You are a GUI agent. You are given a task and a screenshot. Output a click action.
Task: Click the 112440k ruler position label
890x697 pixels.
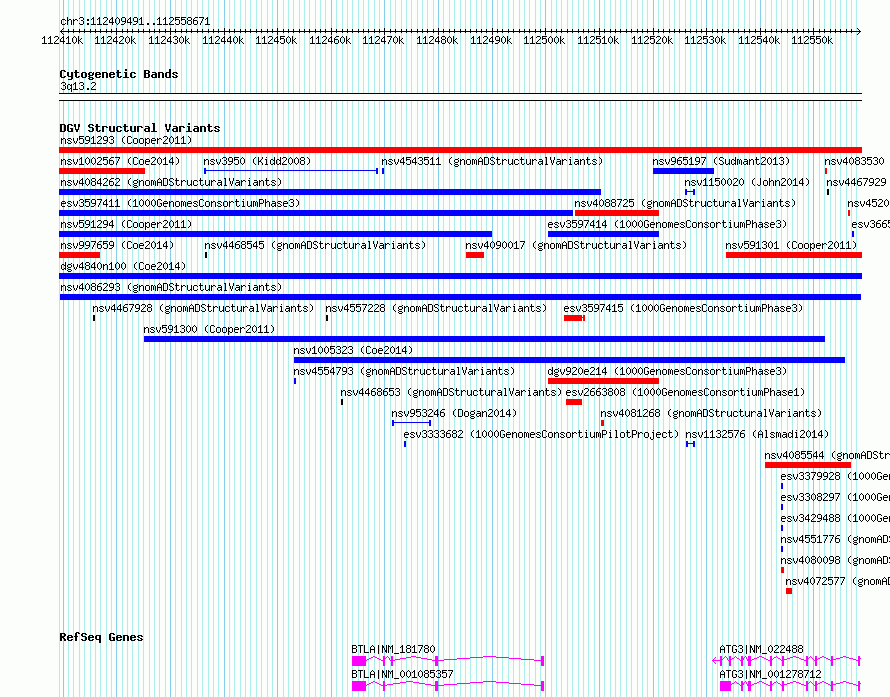click(223, 40)
